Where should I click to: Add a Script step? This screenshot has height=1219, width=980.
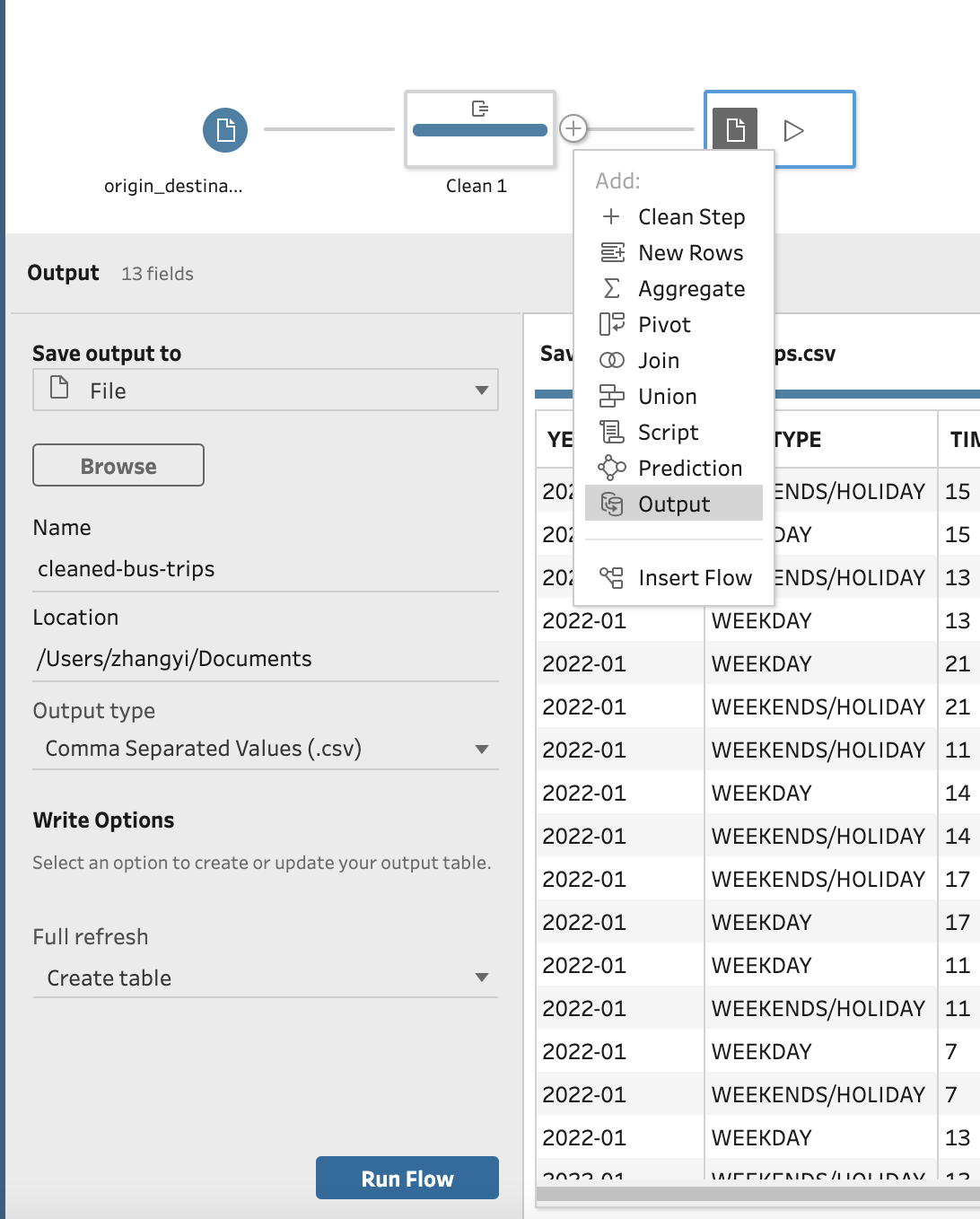coord(667,433)
